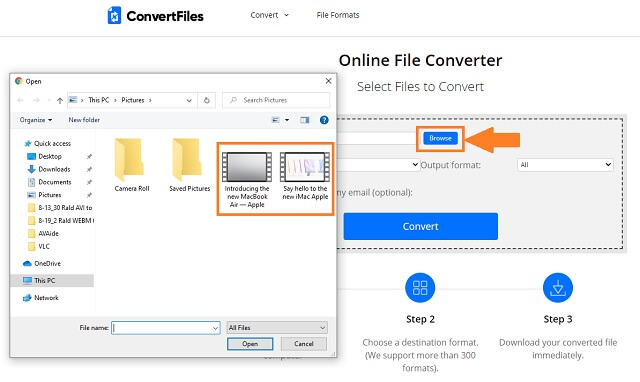Viewport: 640px width, 382px height.
Task: Select the Saved Pictures folder
Action: [x=190, y=165]
